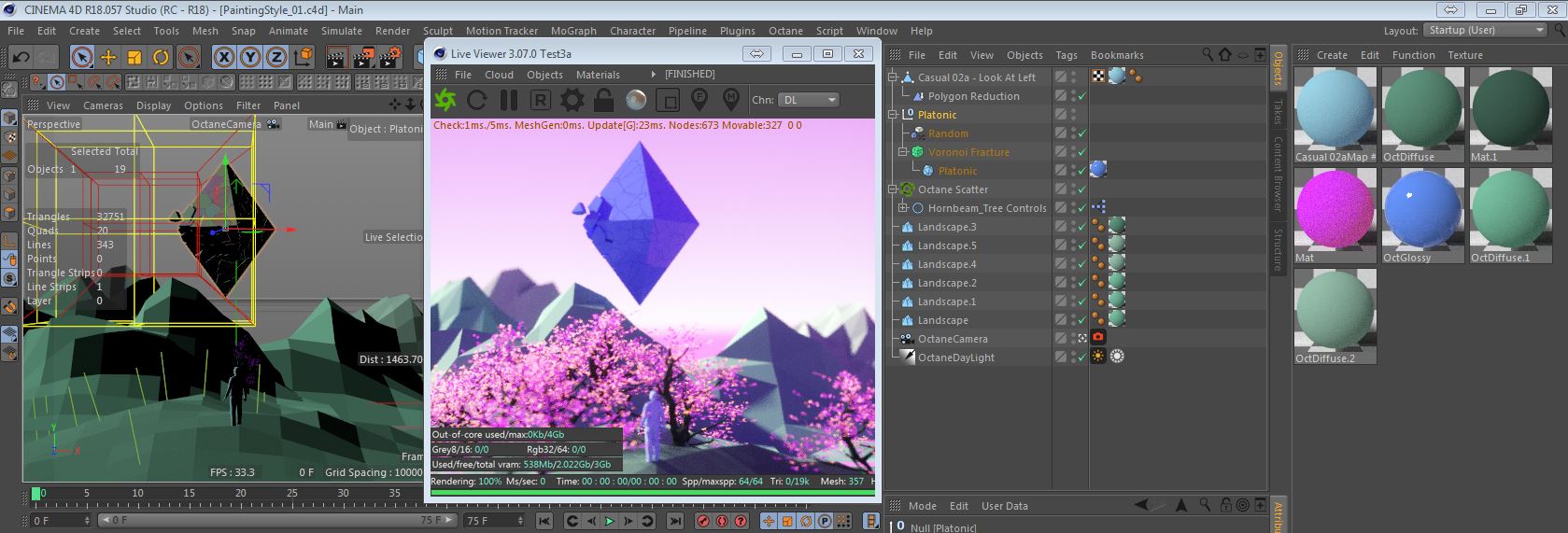Select the Rotate tool
Screen dimensions: 1568x533
pyautogui.click(x=161, y=57)
